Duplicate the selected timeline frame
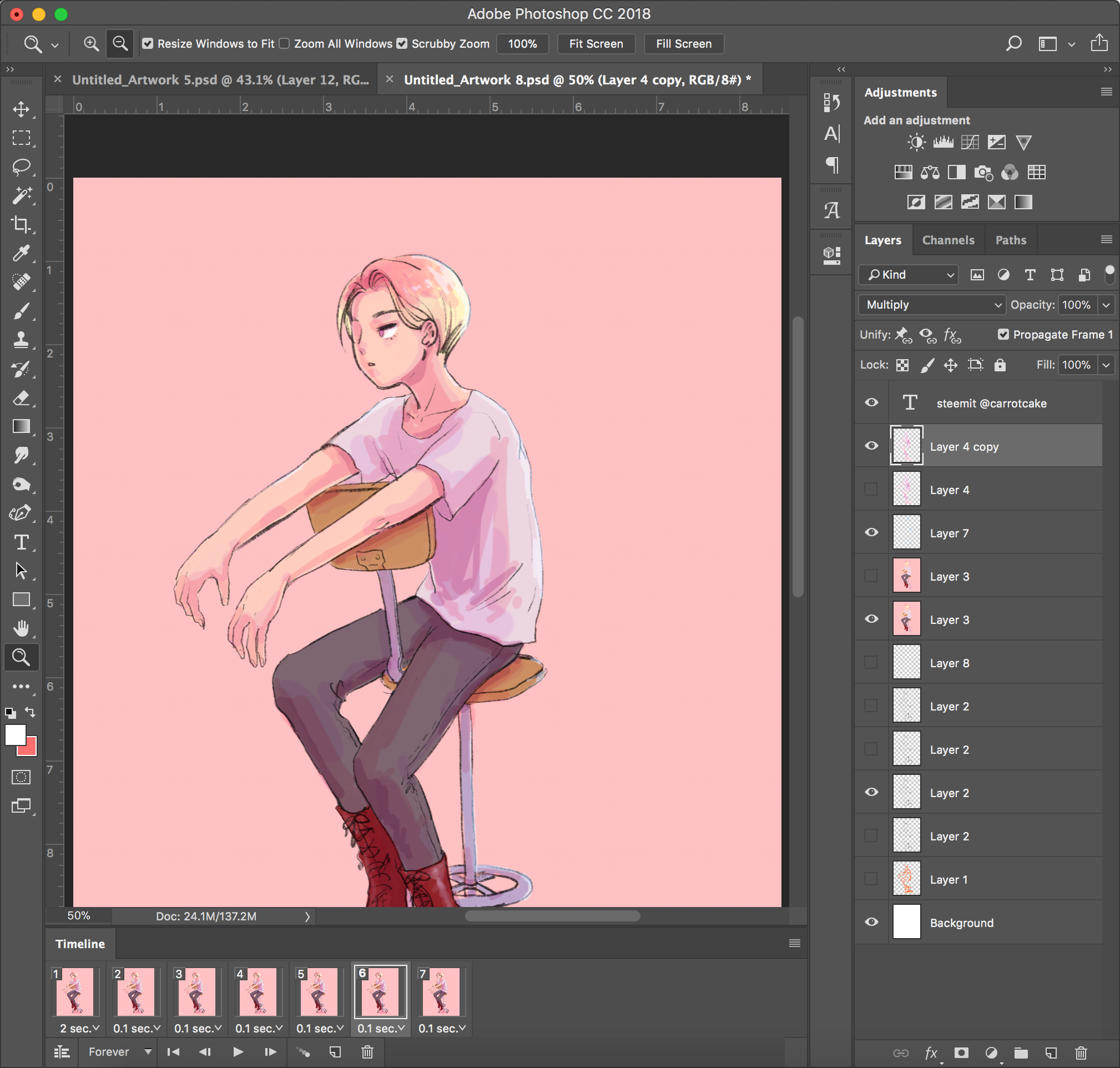The image size is (1120, 1068). click(x=335, y=1052)
